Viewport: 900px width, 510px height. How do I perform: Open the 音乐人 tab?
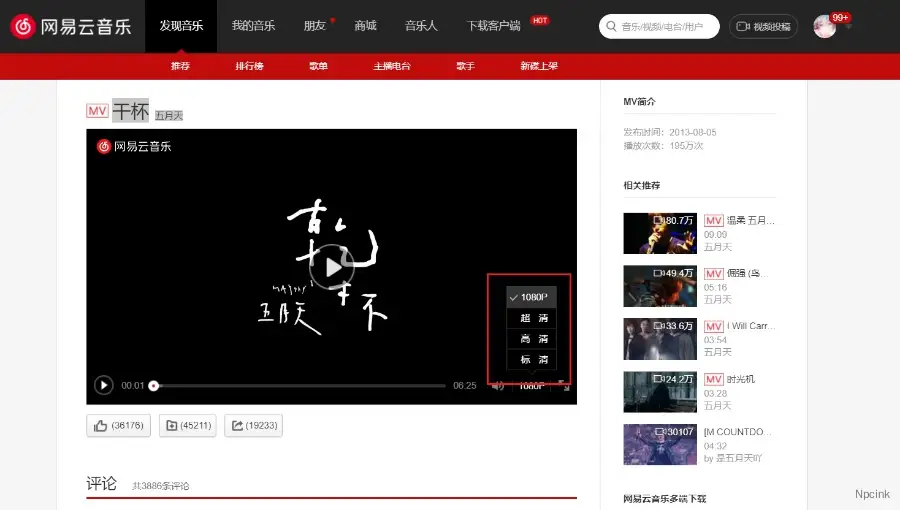421,26
